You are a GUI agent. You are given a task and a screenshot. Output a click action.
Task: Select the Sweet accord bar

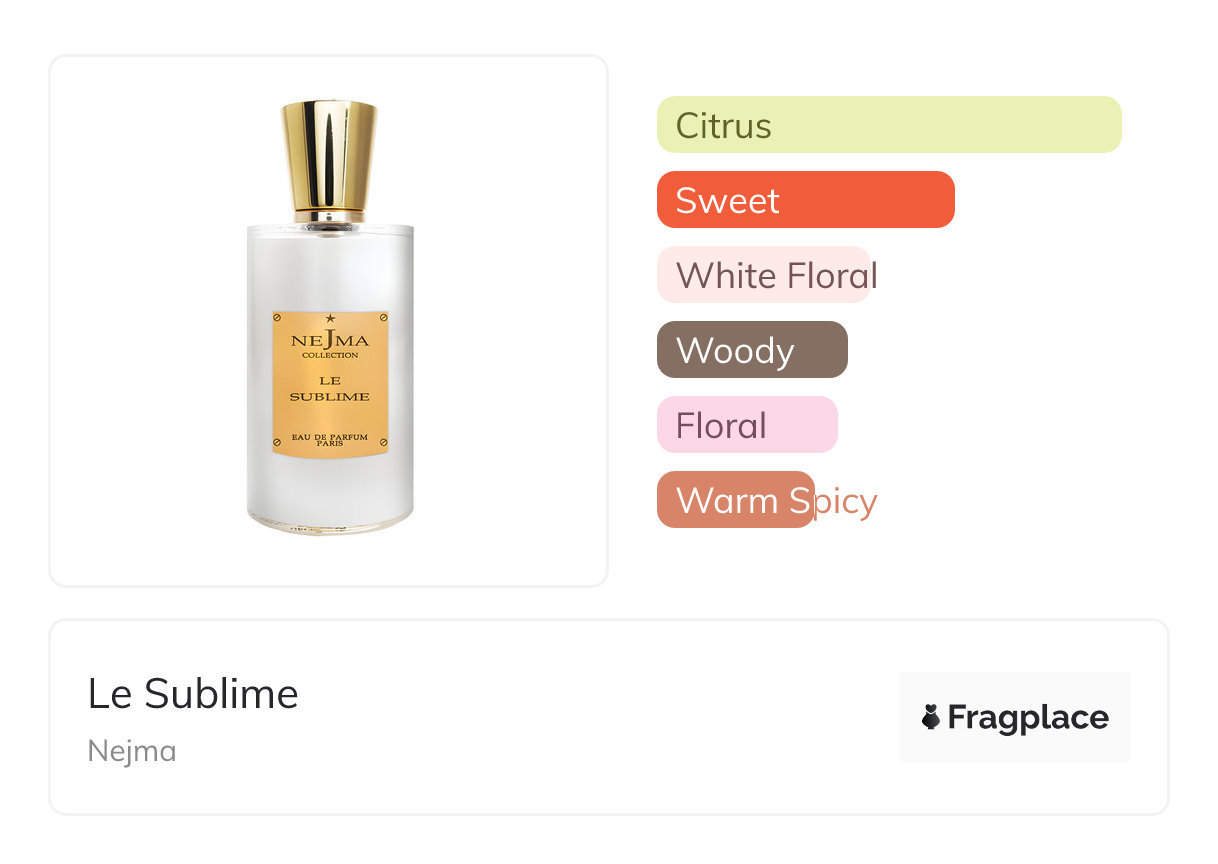pos(806,200)
